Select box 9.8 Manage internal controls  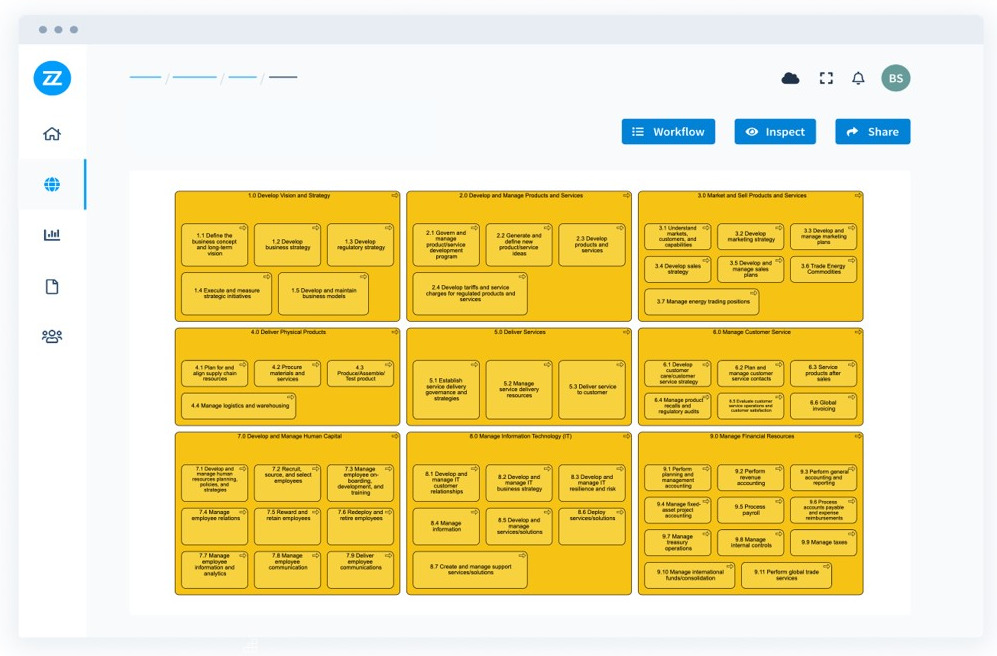click(x=751, y=542)
